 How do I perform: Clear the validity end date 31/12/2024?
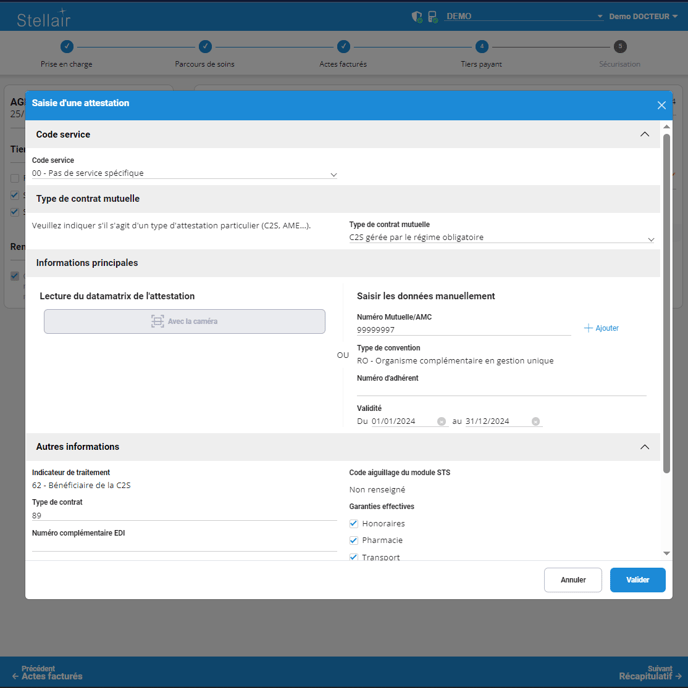coord(535,422)
